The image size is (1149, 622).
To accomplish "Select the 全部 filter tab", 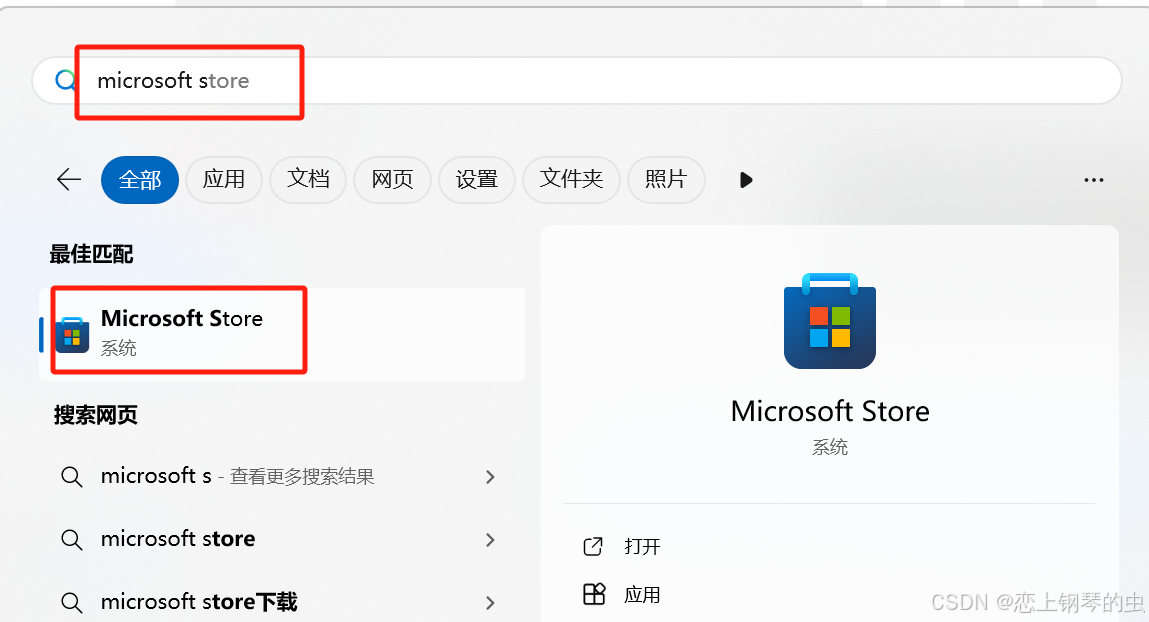I will (x=139, y=180).
